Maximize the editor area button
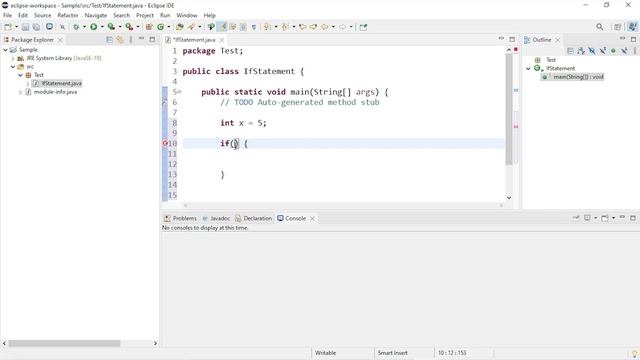This screenshot has height=360, width=640. pos(512,39)
